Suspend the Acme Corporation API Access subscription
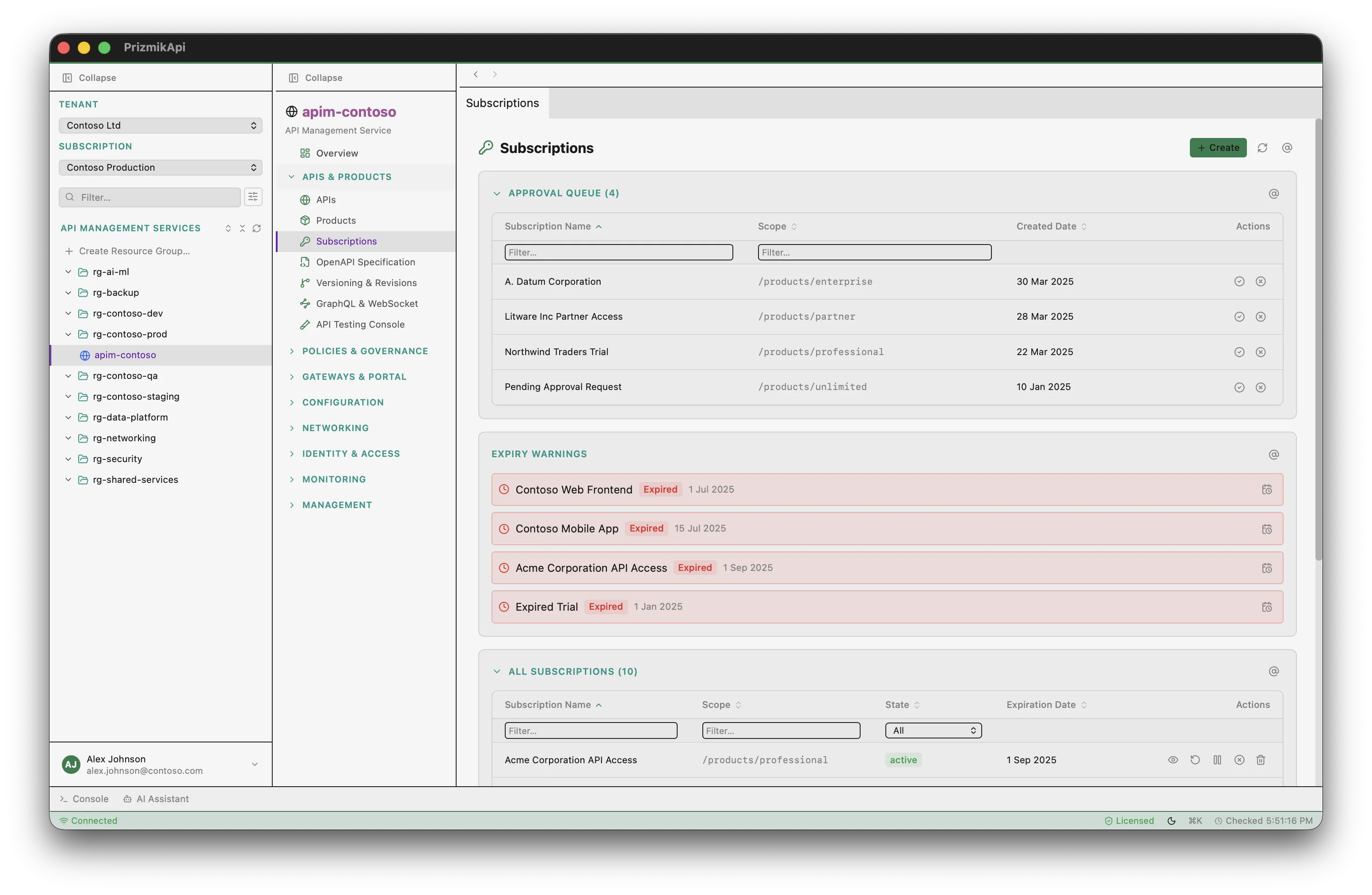This screenshot has height=895, width=1372. 1217,760
